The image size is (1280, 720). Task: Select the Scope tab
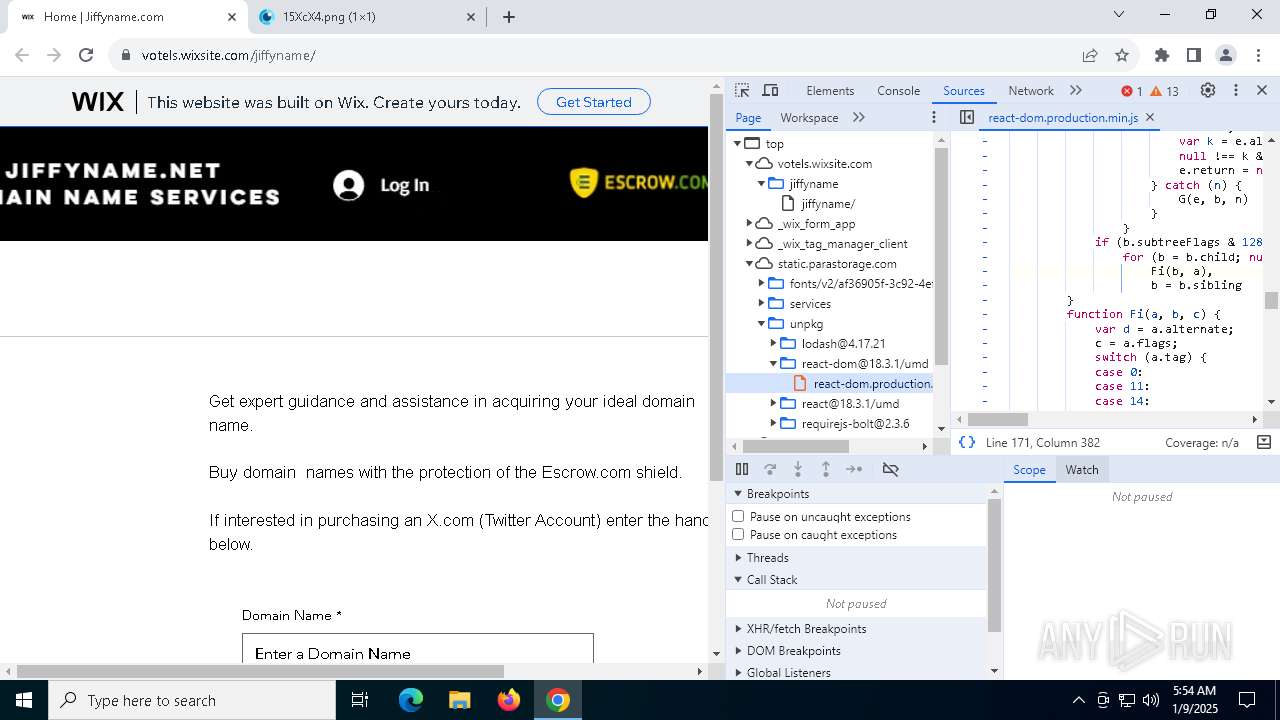click(1029, 469)
